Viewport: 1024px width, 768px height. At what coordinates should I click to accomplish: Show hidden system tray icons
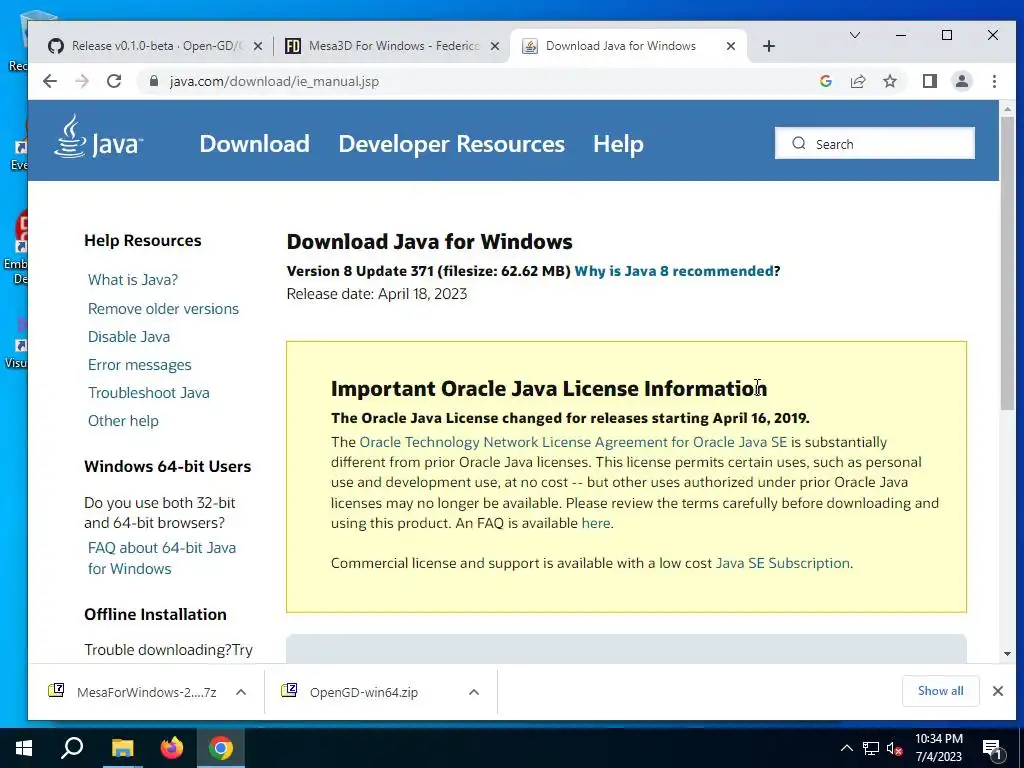pyautogui.click(x=846, y=748)
